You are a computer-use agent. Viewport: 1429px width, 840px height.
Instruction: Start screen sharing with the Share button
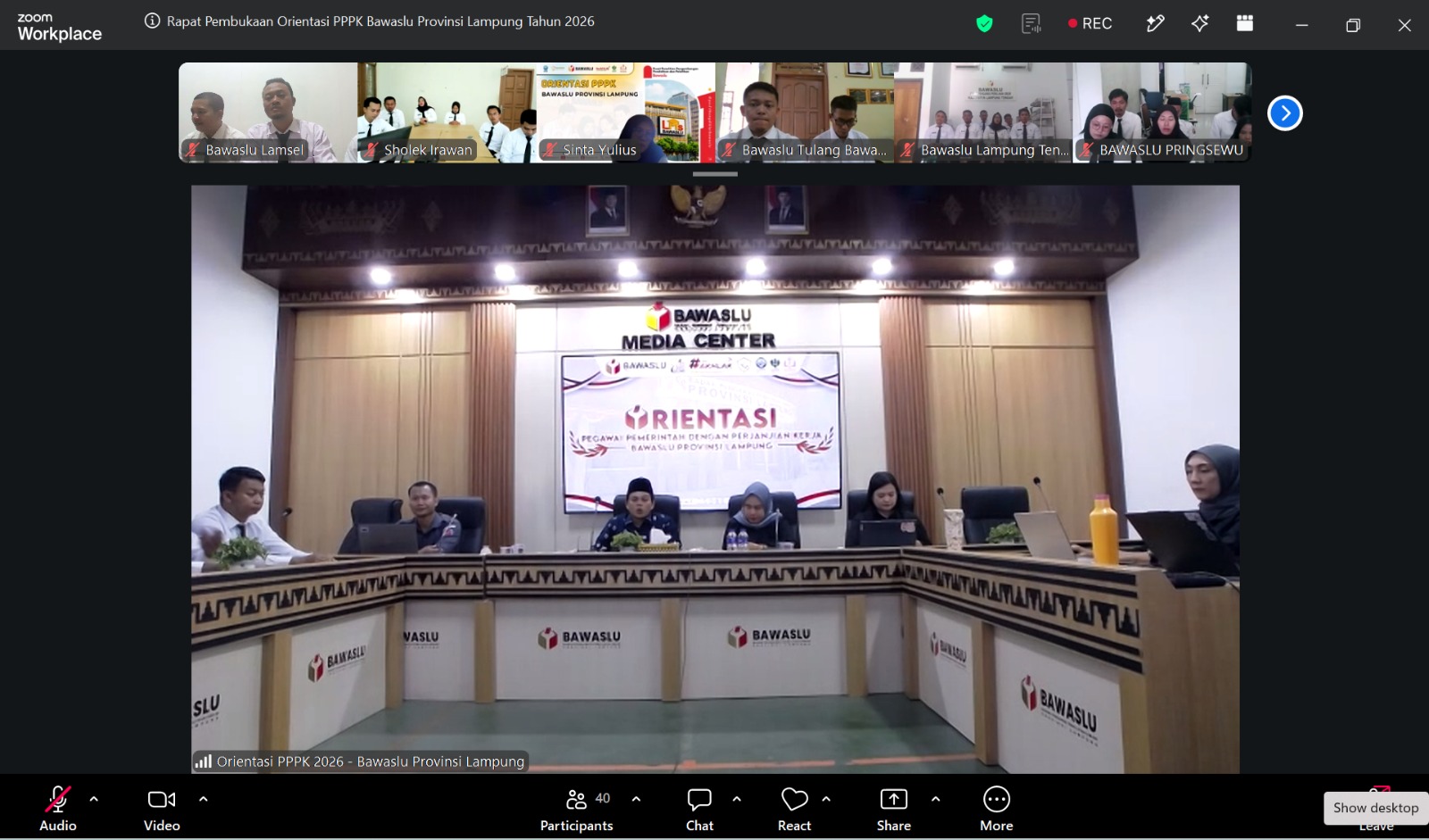894,809
